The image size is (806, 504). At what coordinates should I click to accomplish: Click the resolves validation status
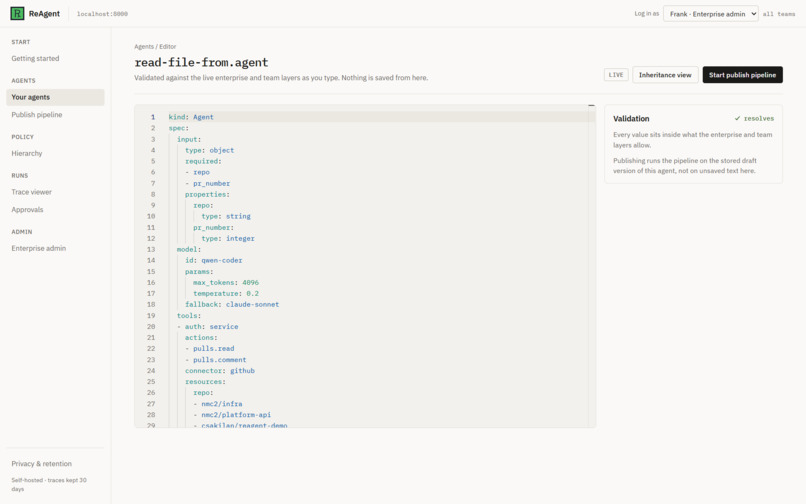point(754,119)
